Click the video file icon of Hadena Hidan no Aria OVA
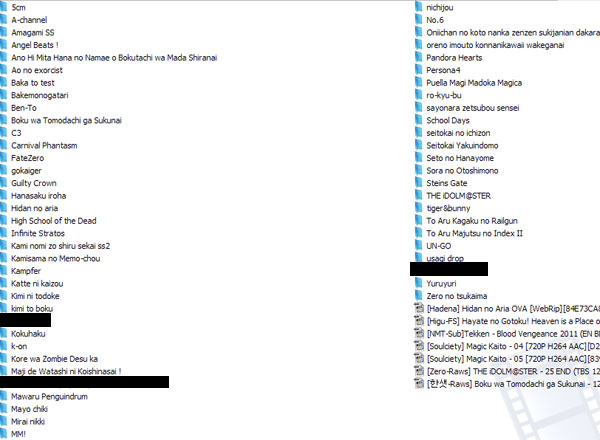This screenshot has height=440, width=600. point(419,308)
